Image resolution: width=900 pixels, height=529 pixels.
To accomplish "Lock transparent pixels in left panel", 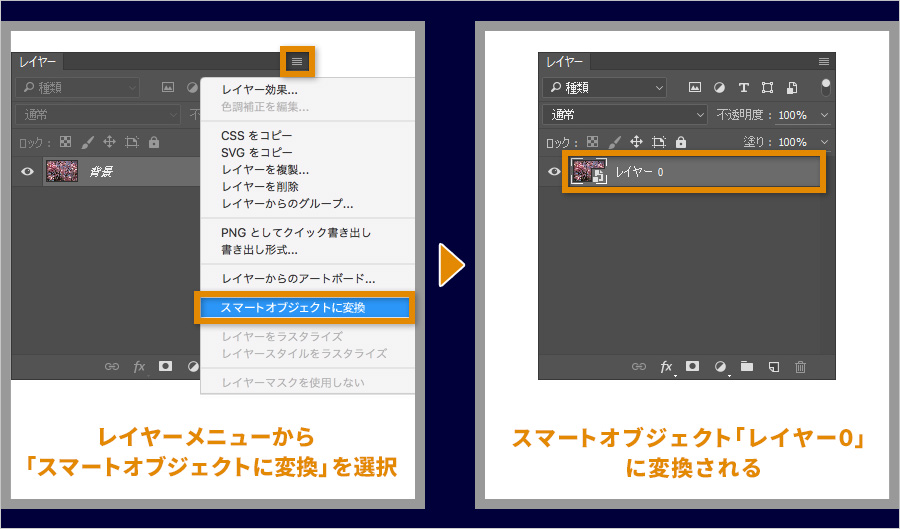I will 66,142.
